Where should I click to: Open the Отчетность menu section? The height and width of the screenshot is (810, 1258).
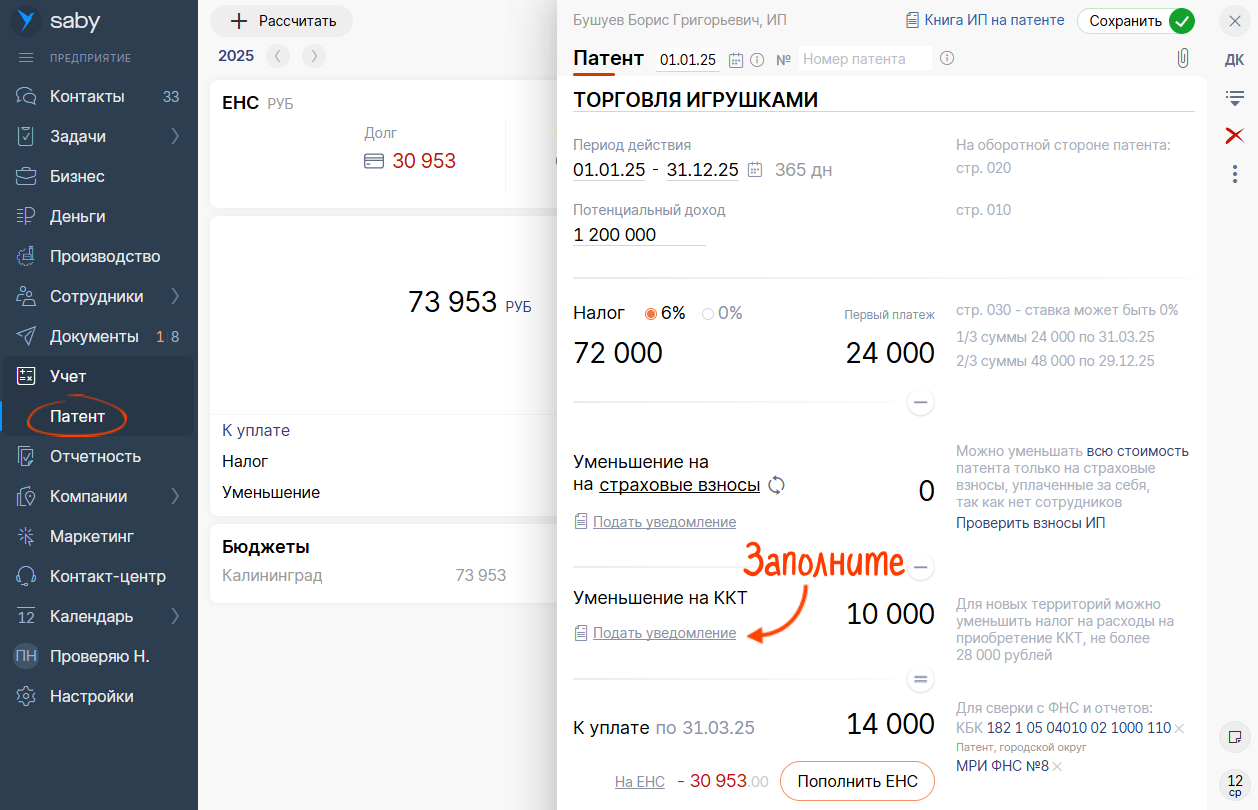[95, 456]
